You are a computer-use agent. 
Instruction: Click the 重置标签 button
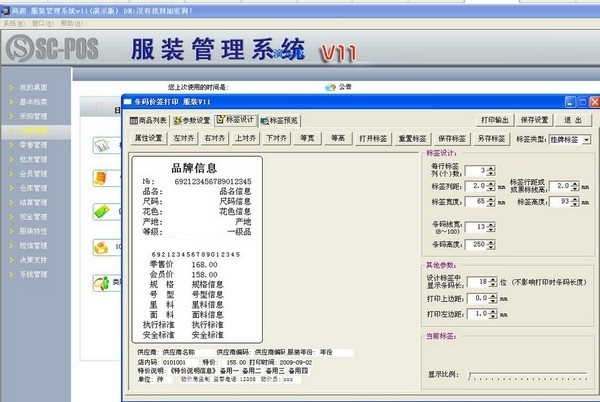(412, 138)
